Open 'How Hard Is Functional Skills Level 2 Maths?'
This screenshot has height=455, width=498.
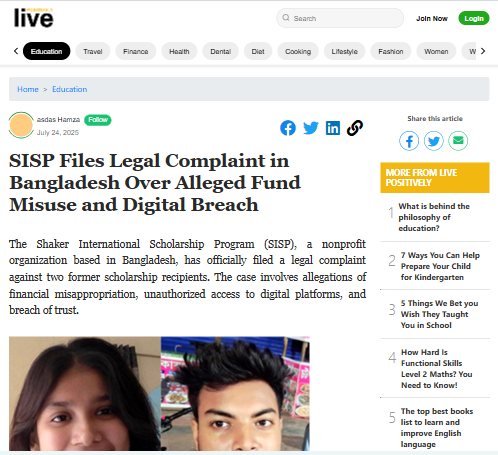coord(437,368)
